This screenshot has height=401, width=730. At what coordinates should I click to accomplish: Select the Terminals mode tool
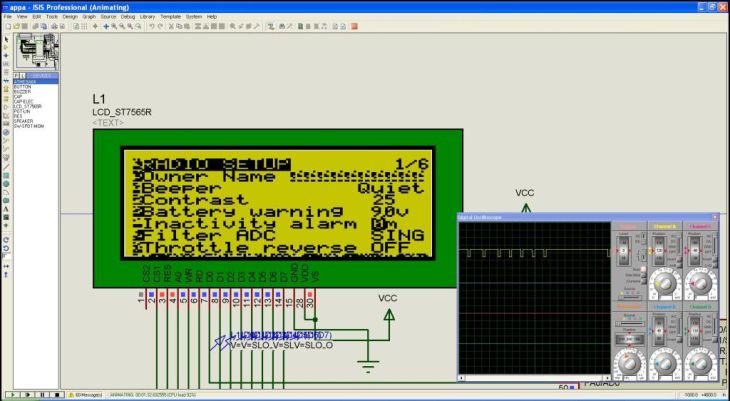pos(7,98)
